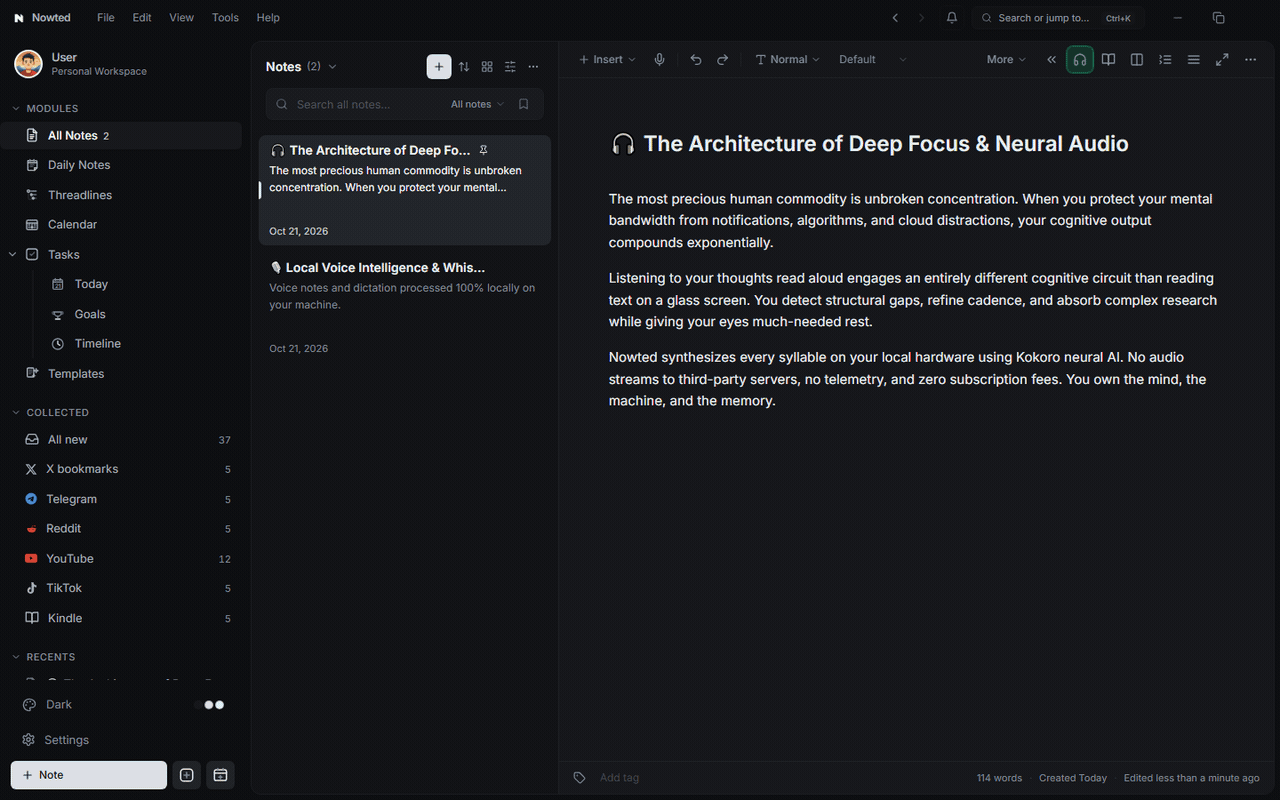Open notes list filter sliders icon

pos(510,67)
